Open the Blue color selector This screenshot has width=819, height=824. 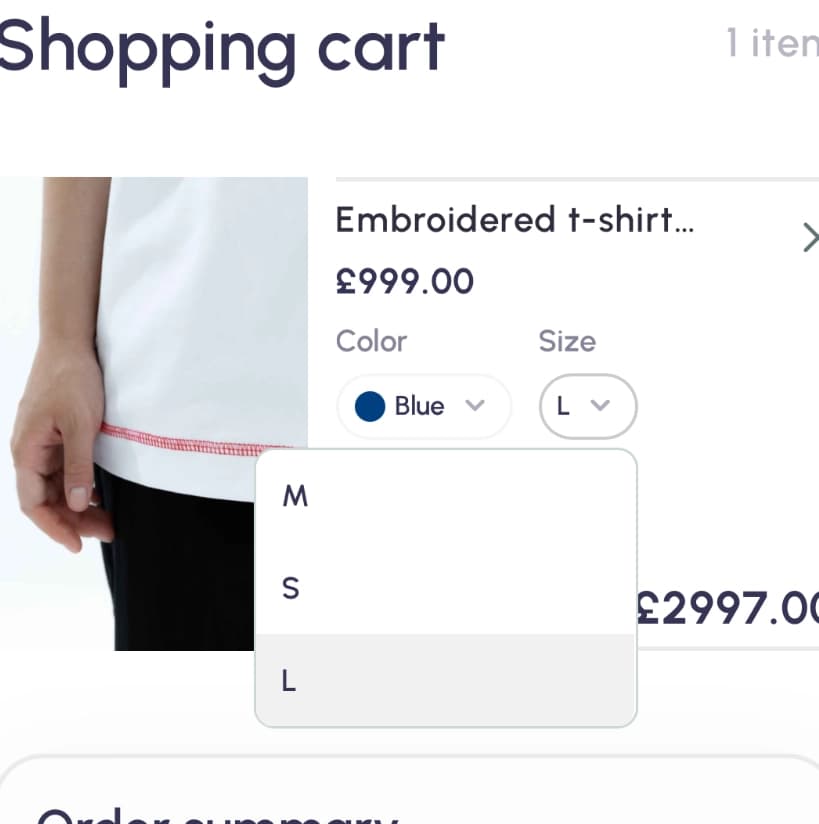[423, 406]
